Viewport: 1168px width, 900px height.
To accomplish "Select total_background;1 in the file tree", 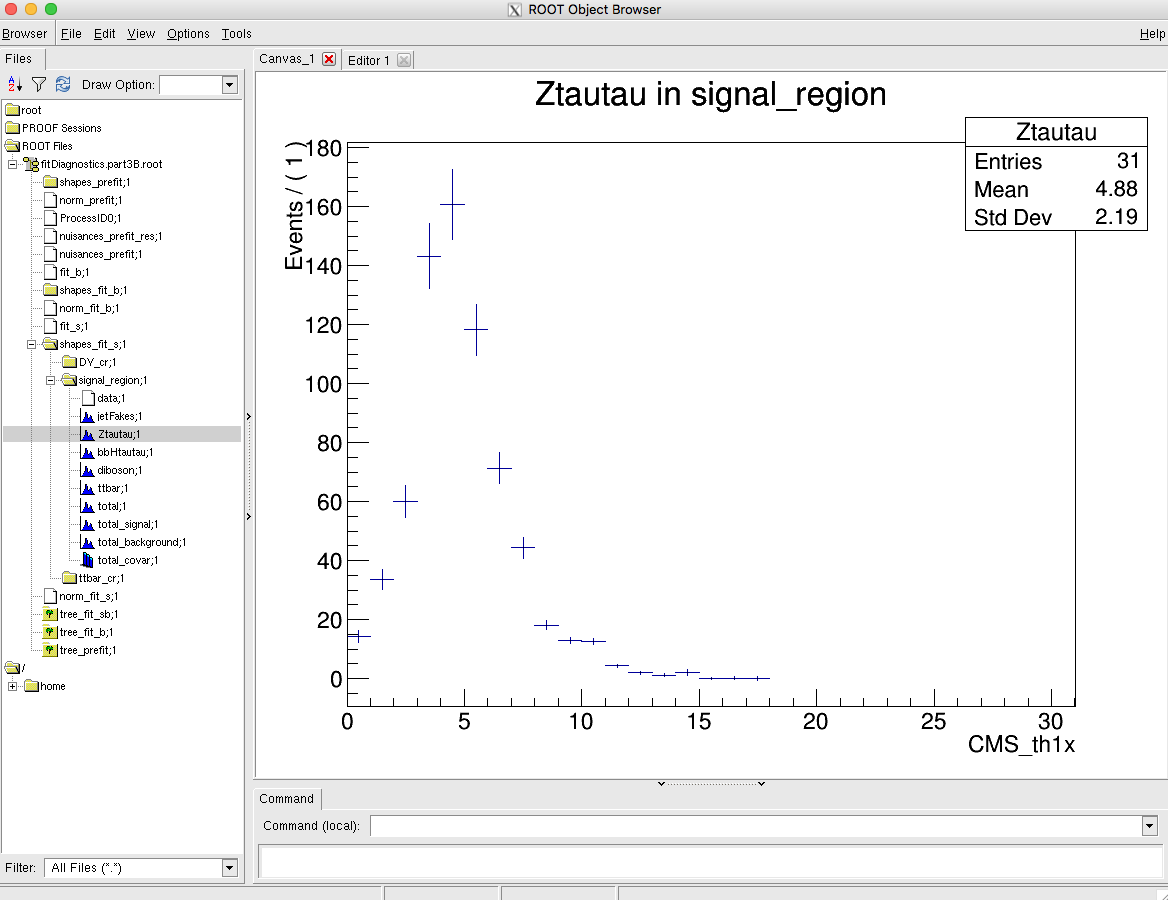I will coord(138,542).
